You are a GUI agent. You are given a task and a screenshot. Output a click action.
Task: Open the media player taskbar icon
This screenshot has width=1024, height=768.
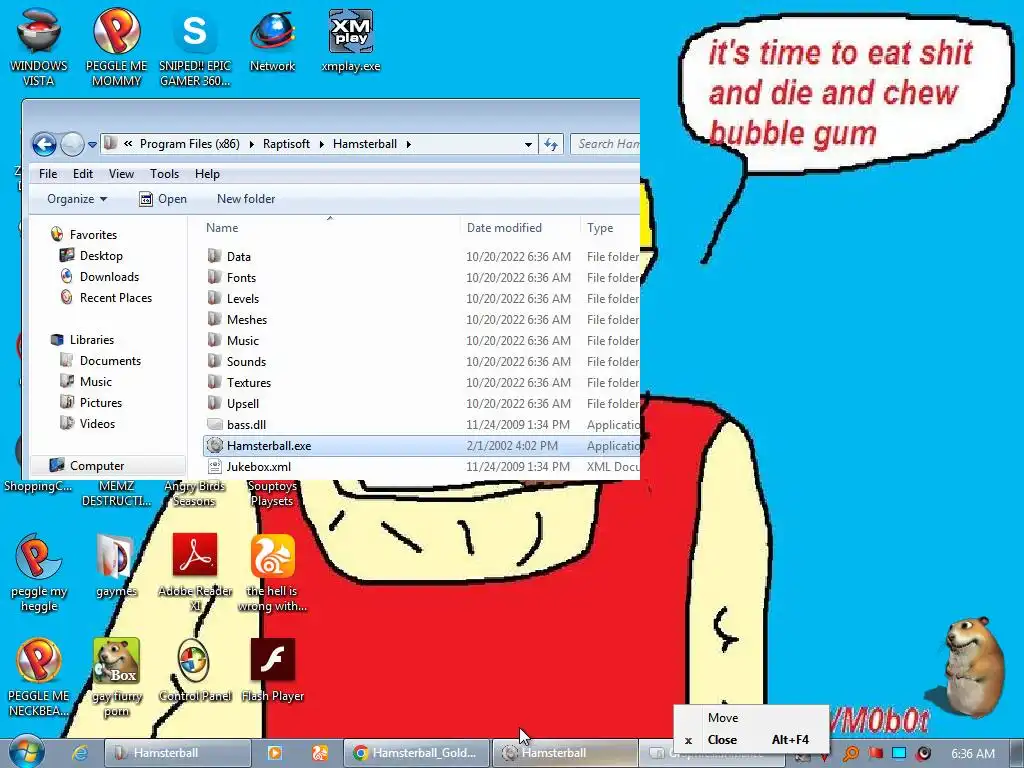coord(274,753)
